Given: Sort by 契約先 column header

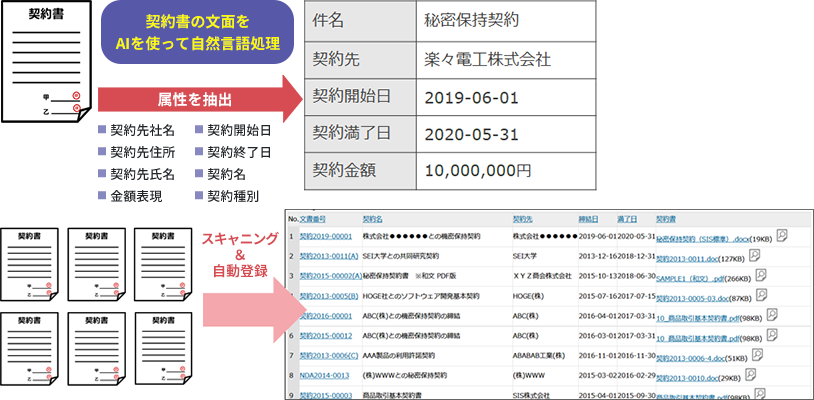Looking at the screenshot, I should pos(522,219).
